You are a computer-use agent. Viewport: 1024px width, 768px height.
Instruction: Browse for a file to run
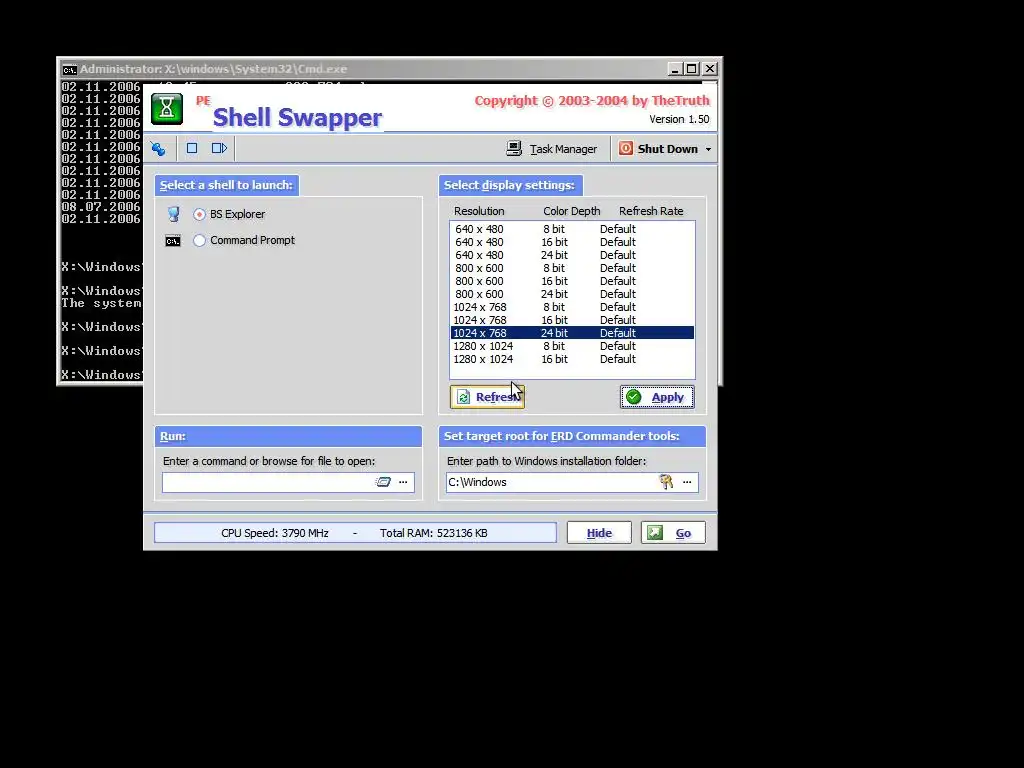403,482
